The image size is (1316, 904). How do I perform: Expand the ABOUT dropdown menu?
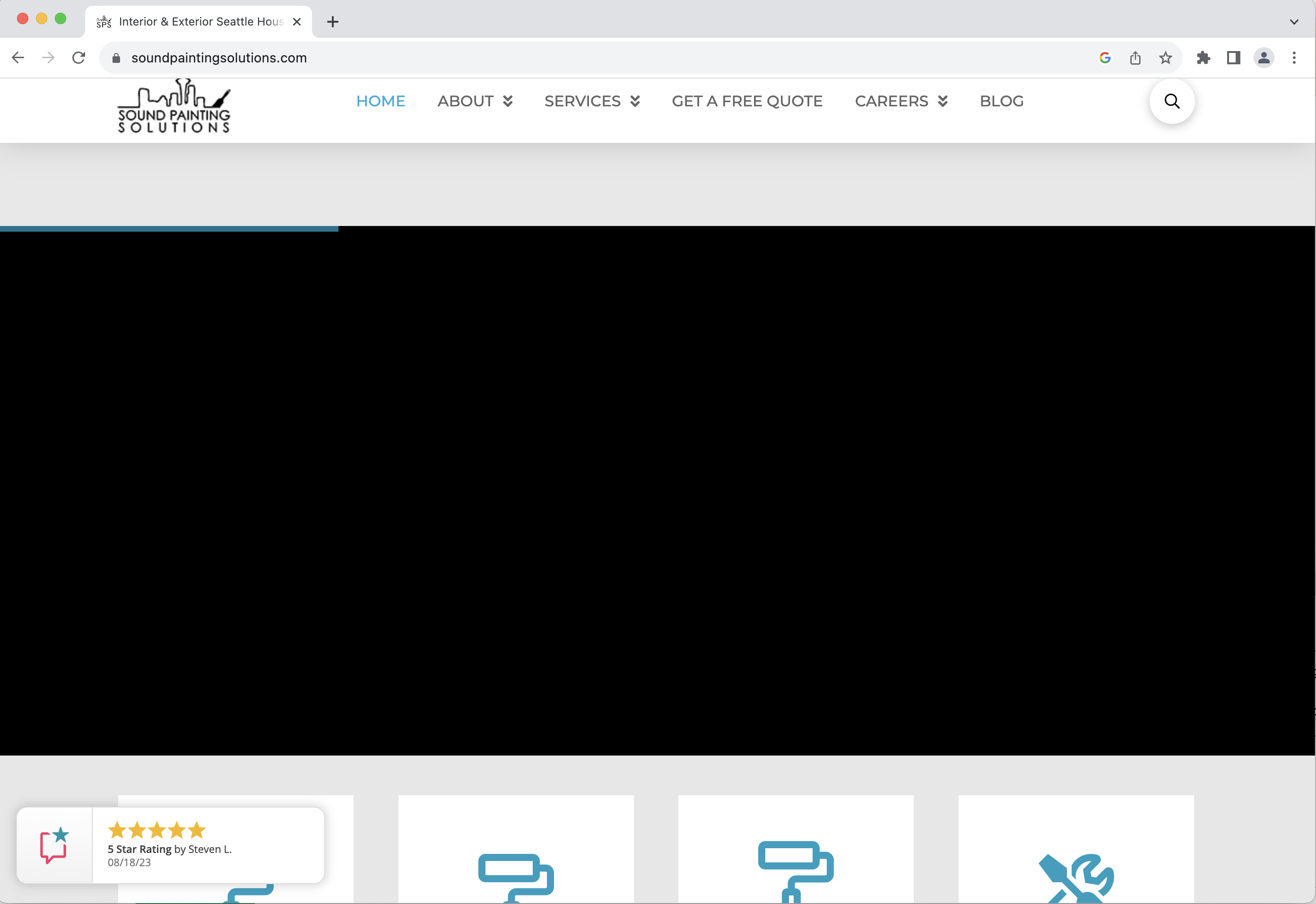tap(475, 101)
